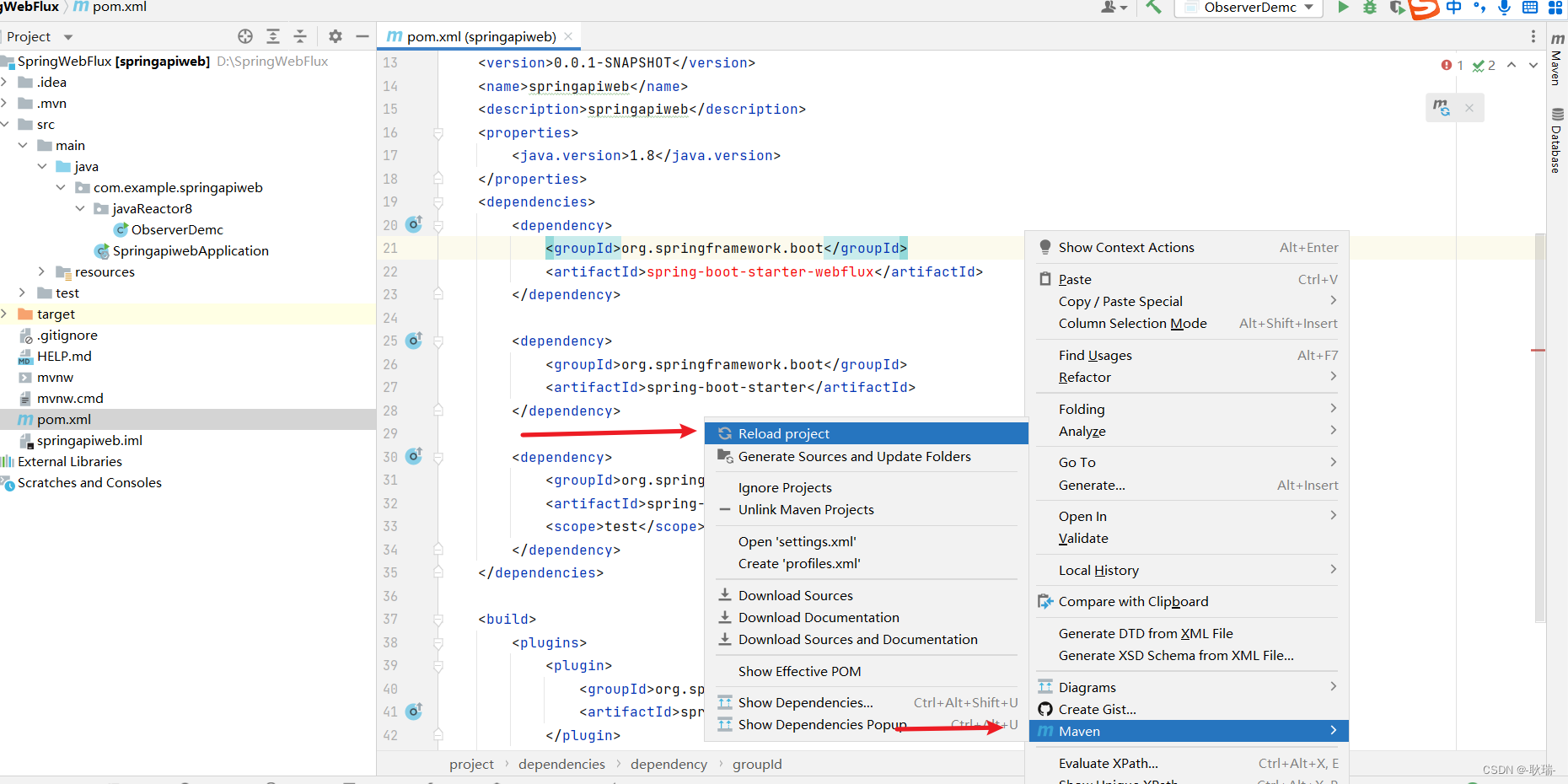Open the Project view type dropdown
This screenshot has width=1568, height=784.
[x=40, y=36]
